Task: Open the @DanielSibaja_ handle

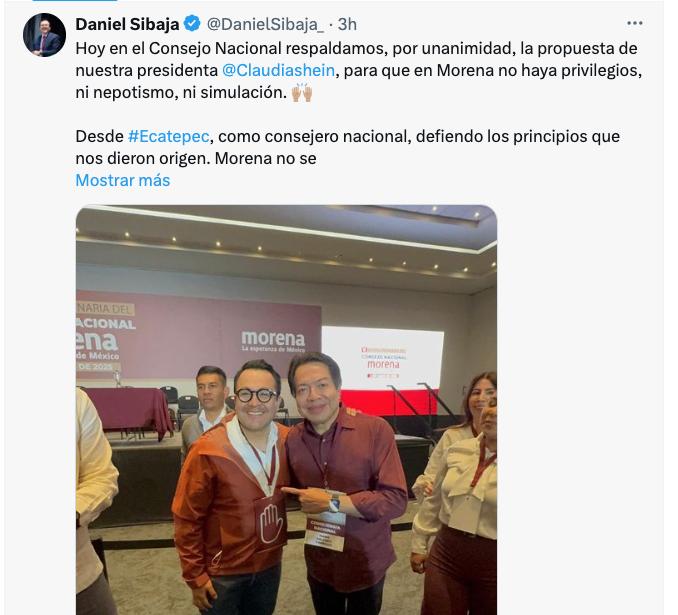Action: [265, 25]
